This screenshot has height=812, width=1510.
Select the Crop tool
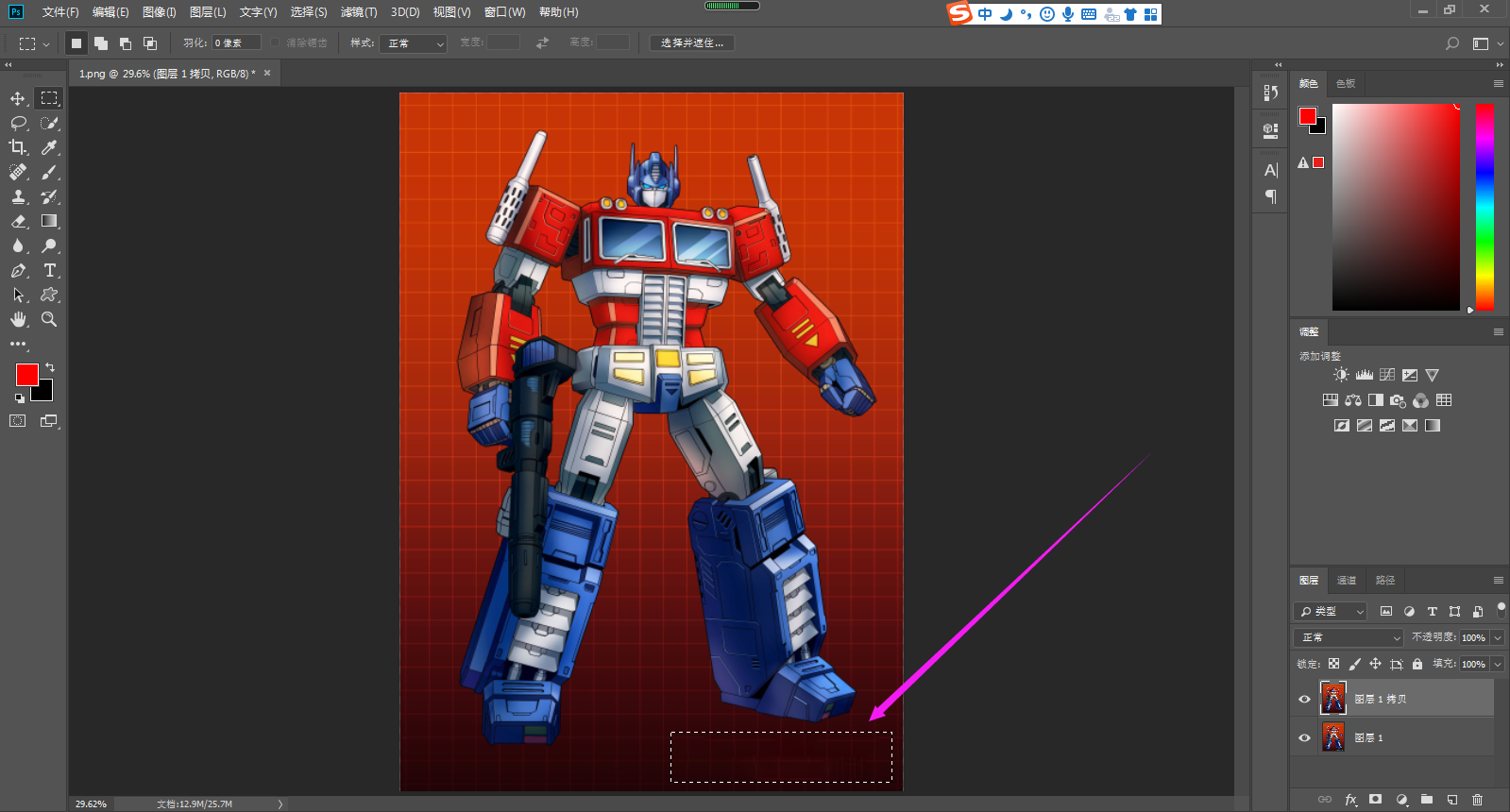(x=18, y=147)
